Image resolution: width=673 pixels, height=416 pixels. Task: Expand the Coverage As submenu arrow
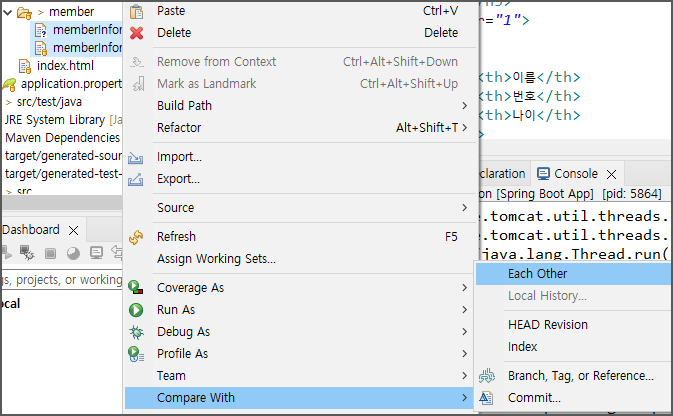464,288
